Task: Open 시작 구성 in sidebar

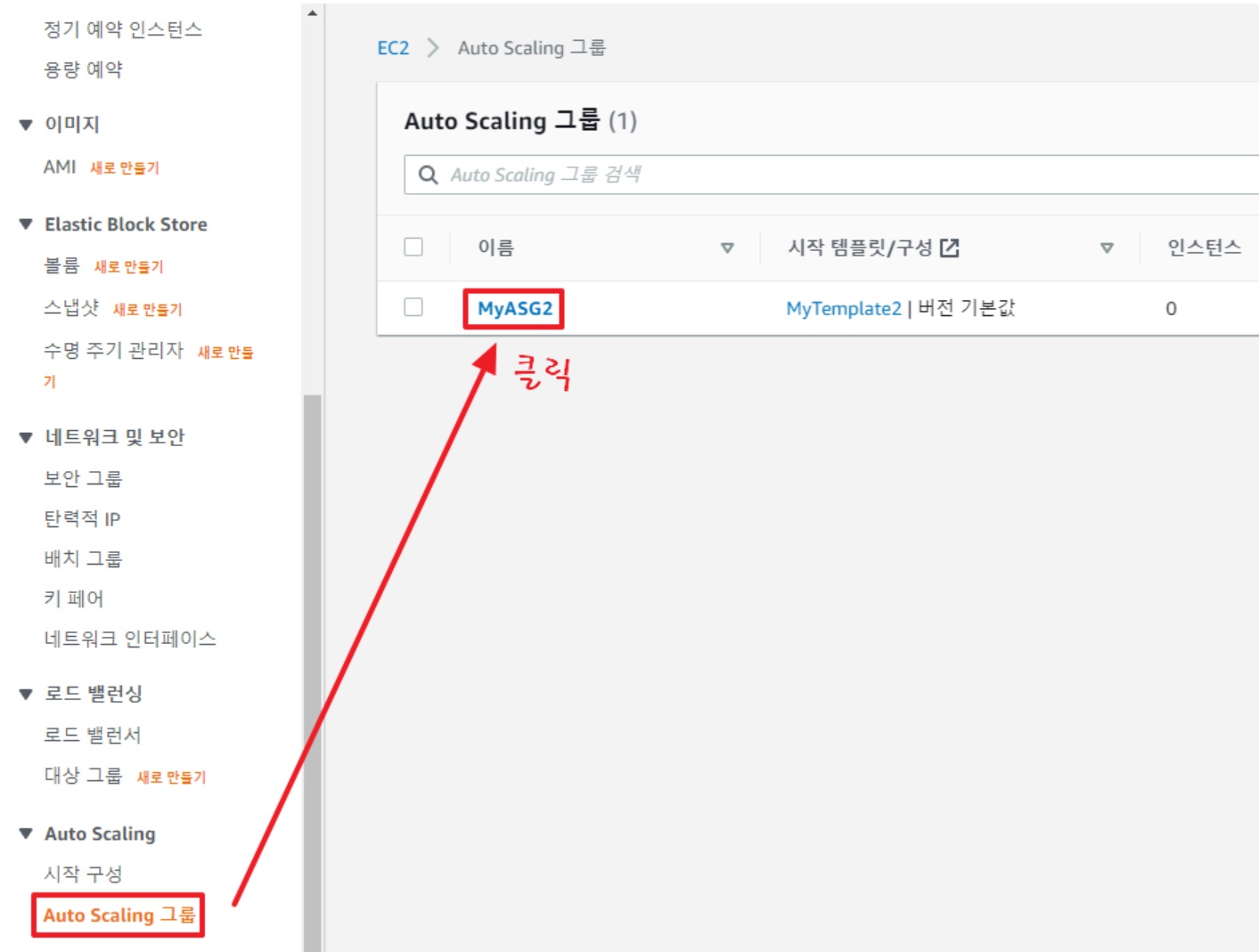Action: [83, 875]
